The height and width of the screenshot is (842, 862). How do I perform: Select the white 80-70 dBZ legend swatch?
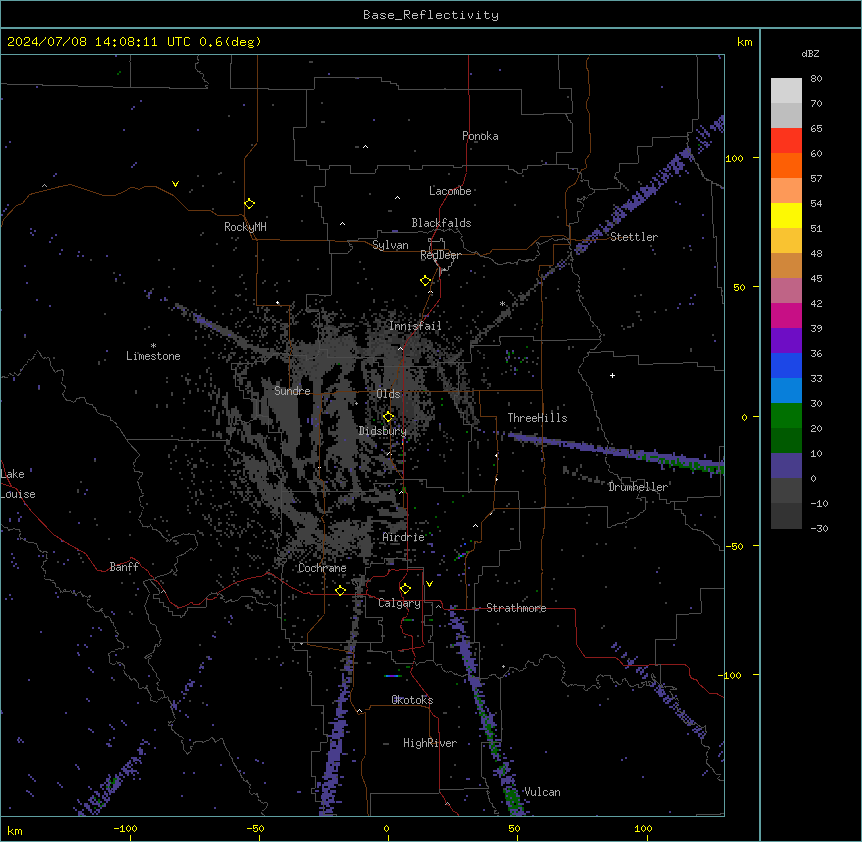(x=786, y=91)
